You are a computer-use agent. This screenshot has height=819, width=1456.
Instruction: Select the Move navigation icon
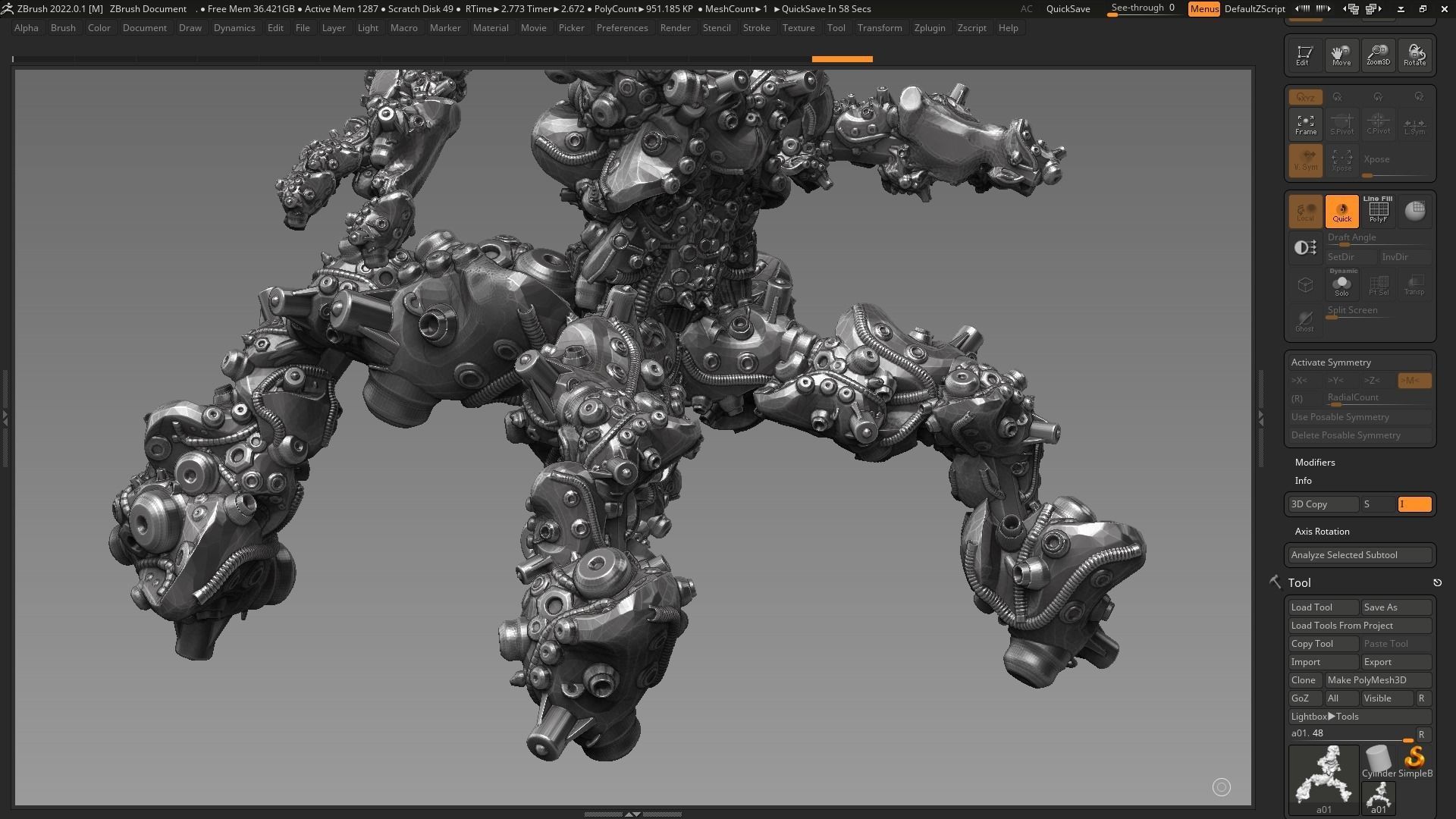coord(1341,55)
